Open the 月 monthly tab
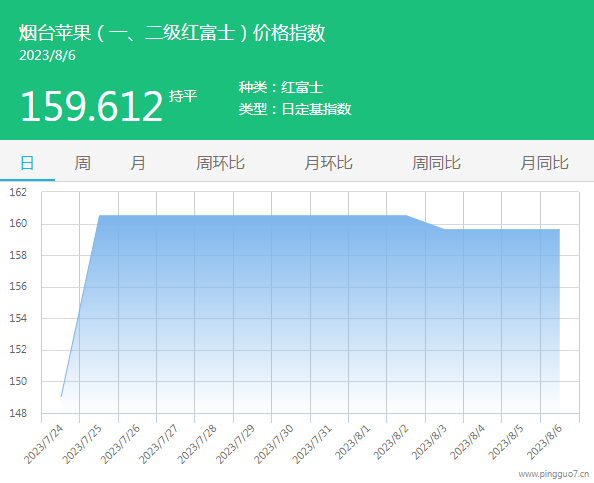This screenshot has width=594, height=483. pos(138,163)
